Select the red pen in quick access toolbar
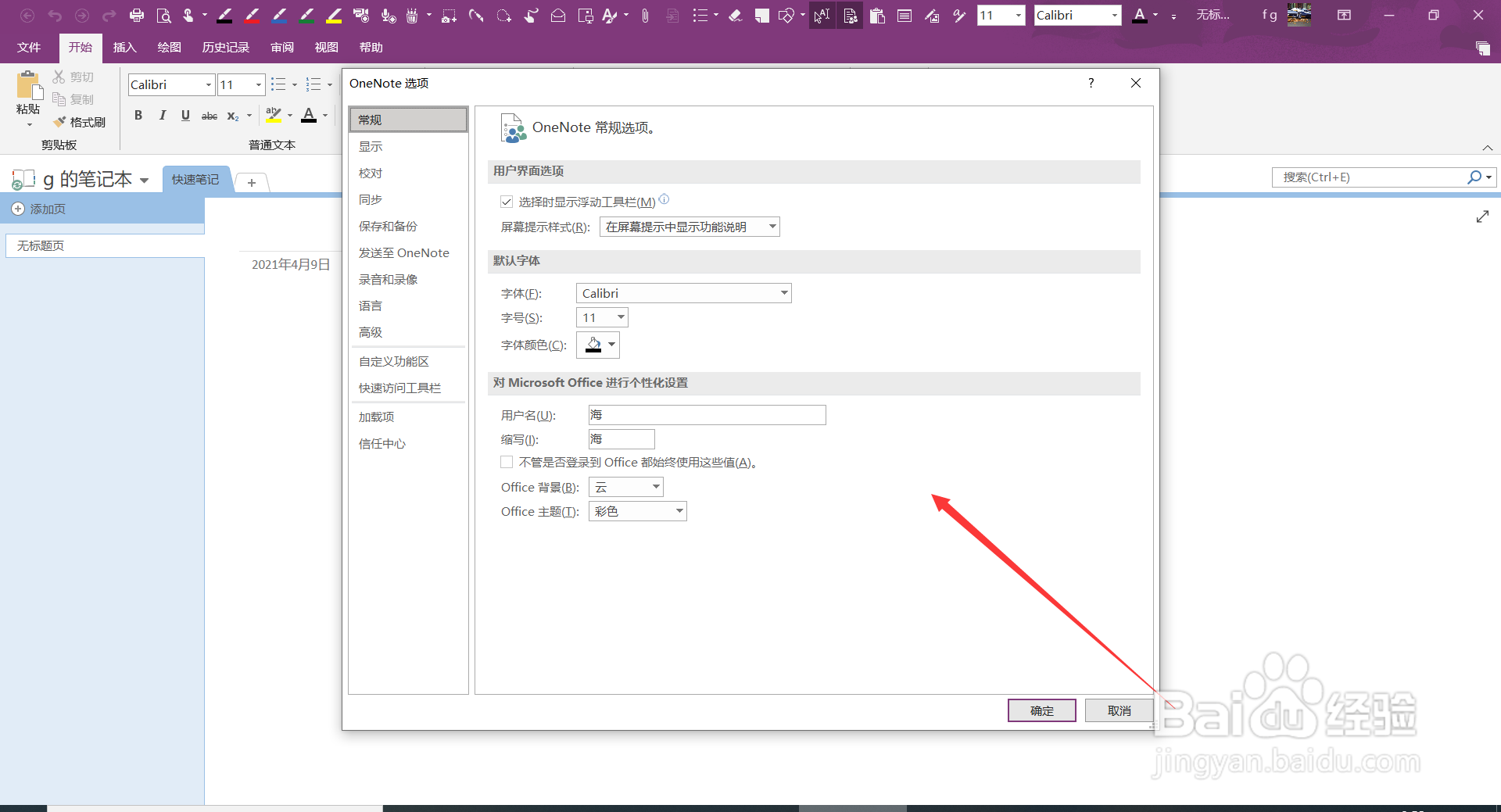Viewport: 1501px width, 812px height. coord(252,15)
